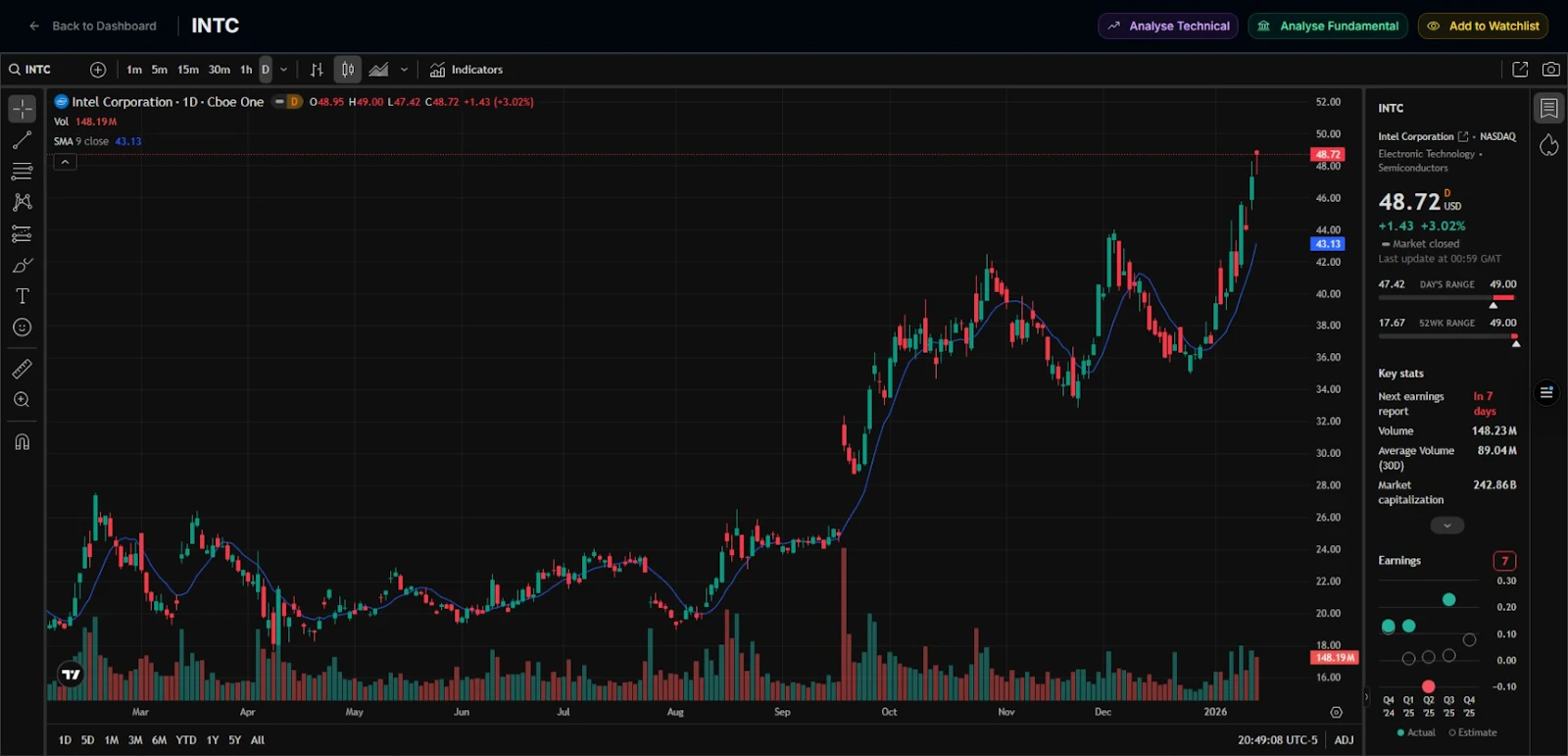Viewport: 1568px width, 756px height.
Task: Click the back arrow to Dashboard
Action: point(34,26)
